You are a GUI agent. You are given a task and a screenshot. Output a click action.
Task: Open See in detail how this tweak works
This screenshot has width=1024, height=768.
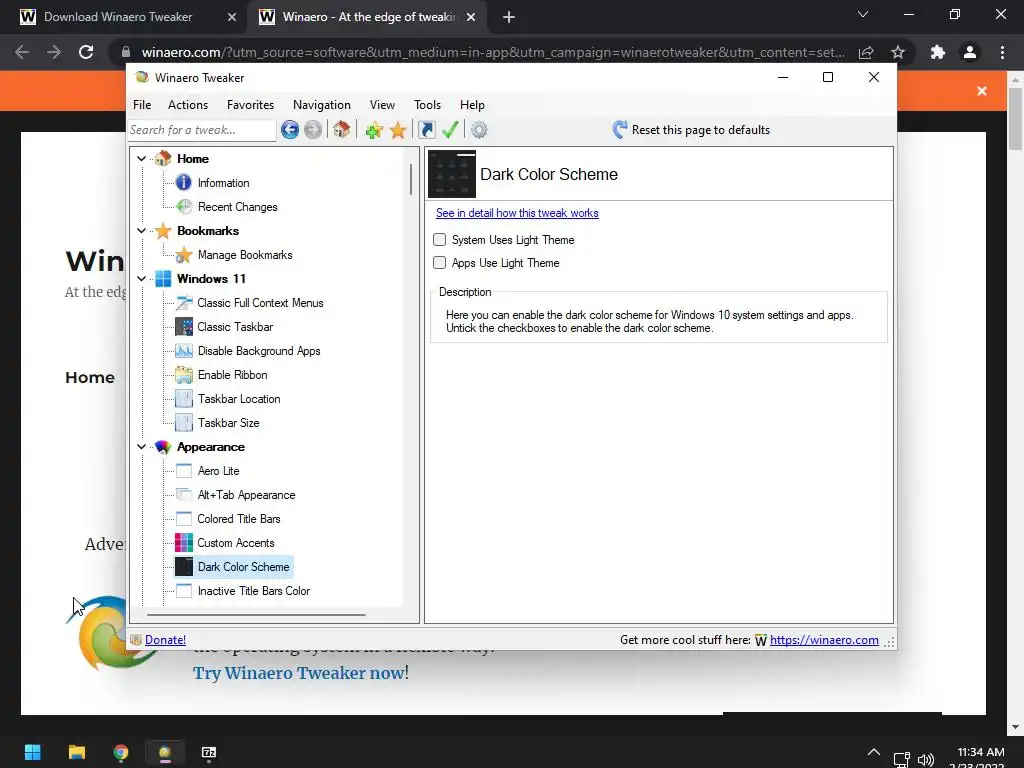[x=517, y=213]
